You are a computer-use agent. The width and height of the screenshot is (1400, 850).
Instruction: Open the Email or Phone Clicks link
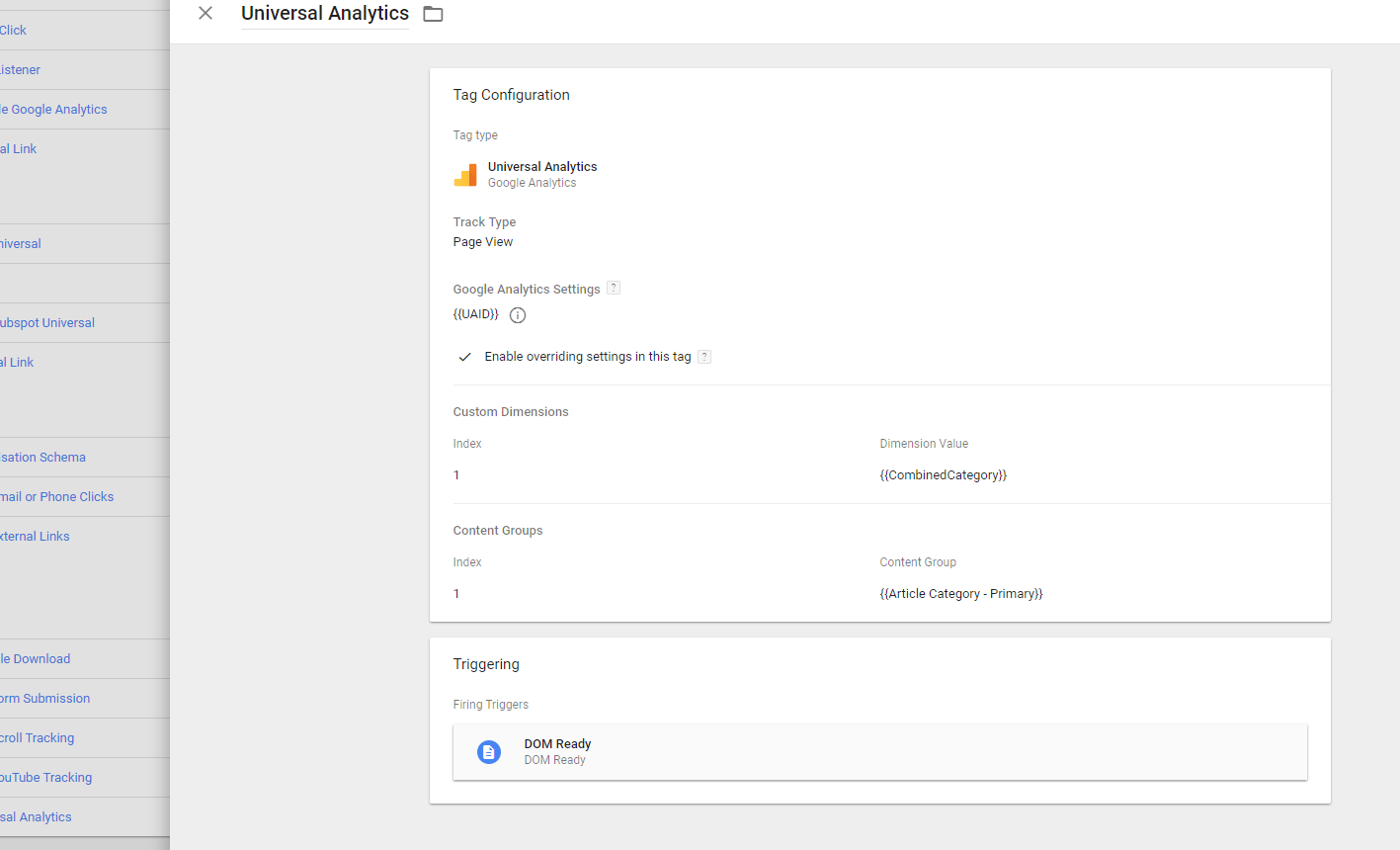point(56,497)
